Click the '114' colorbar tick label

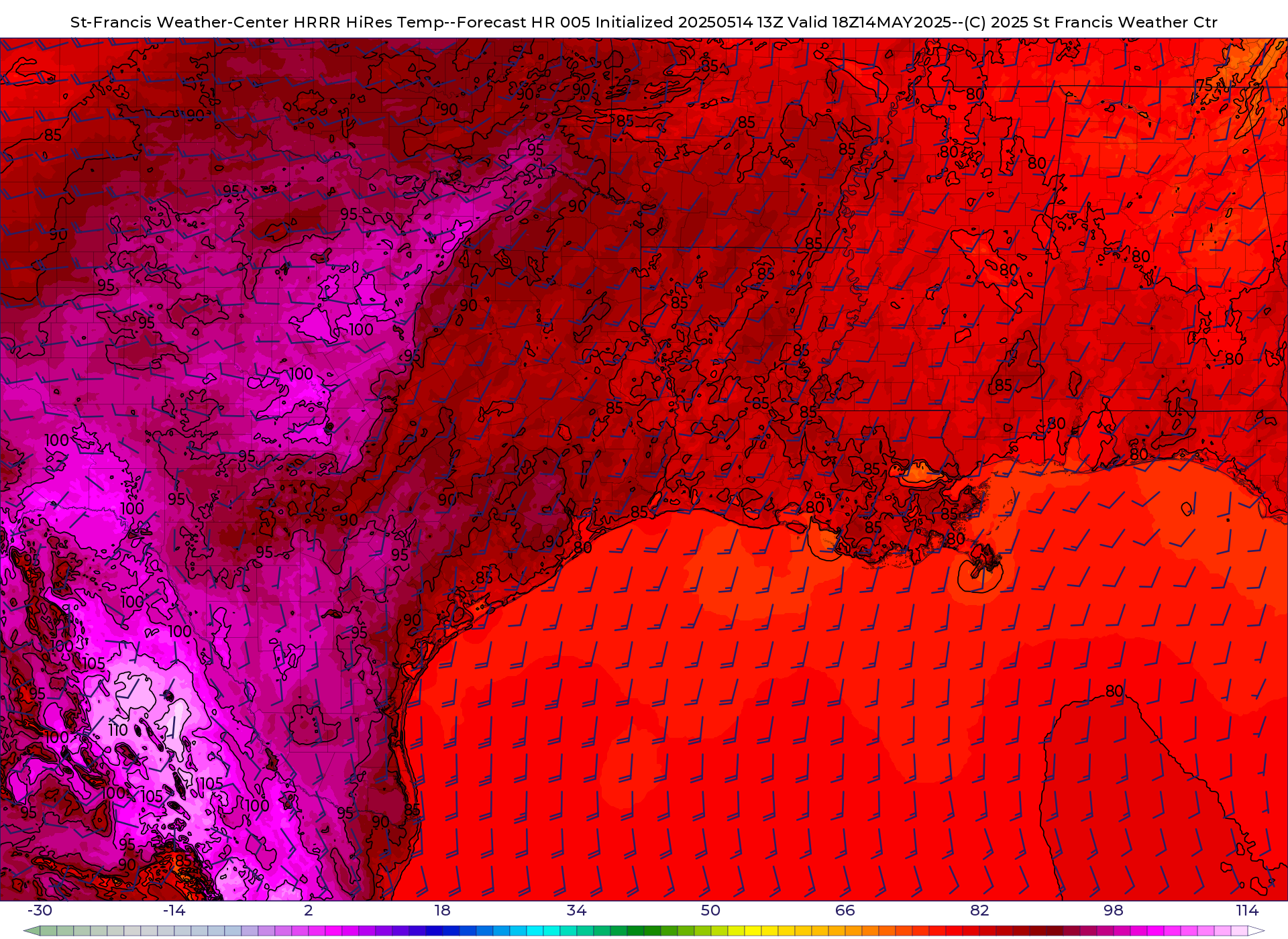[x=1248, y=910]
